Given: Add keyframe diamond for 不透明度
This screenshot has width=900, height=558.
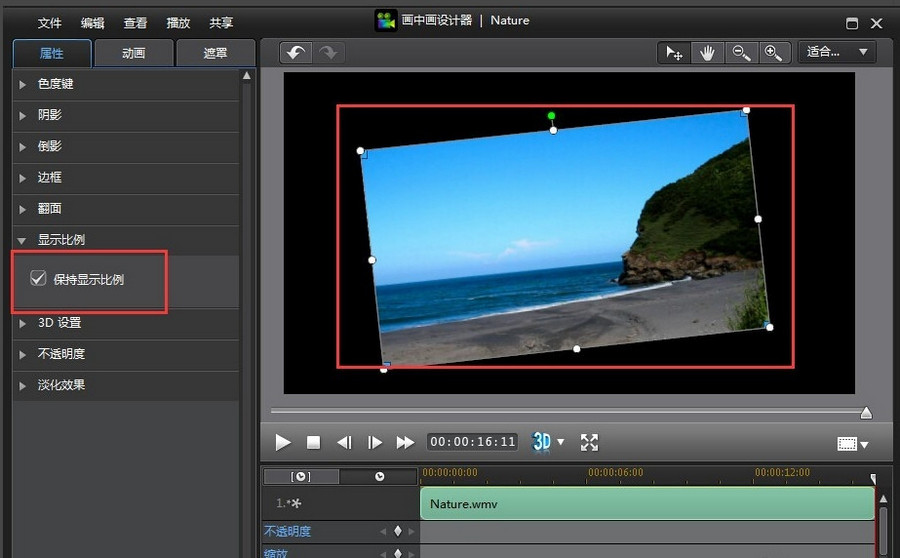Looking at the screenshot, I should tap(398, 532).
